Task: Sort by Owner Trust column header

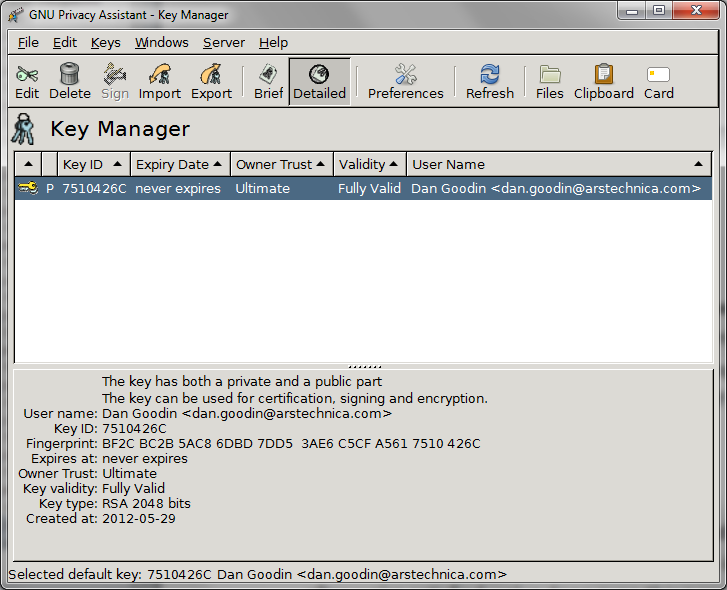Action: [x=281, y=164]
